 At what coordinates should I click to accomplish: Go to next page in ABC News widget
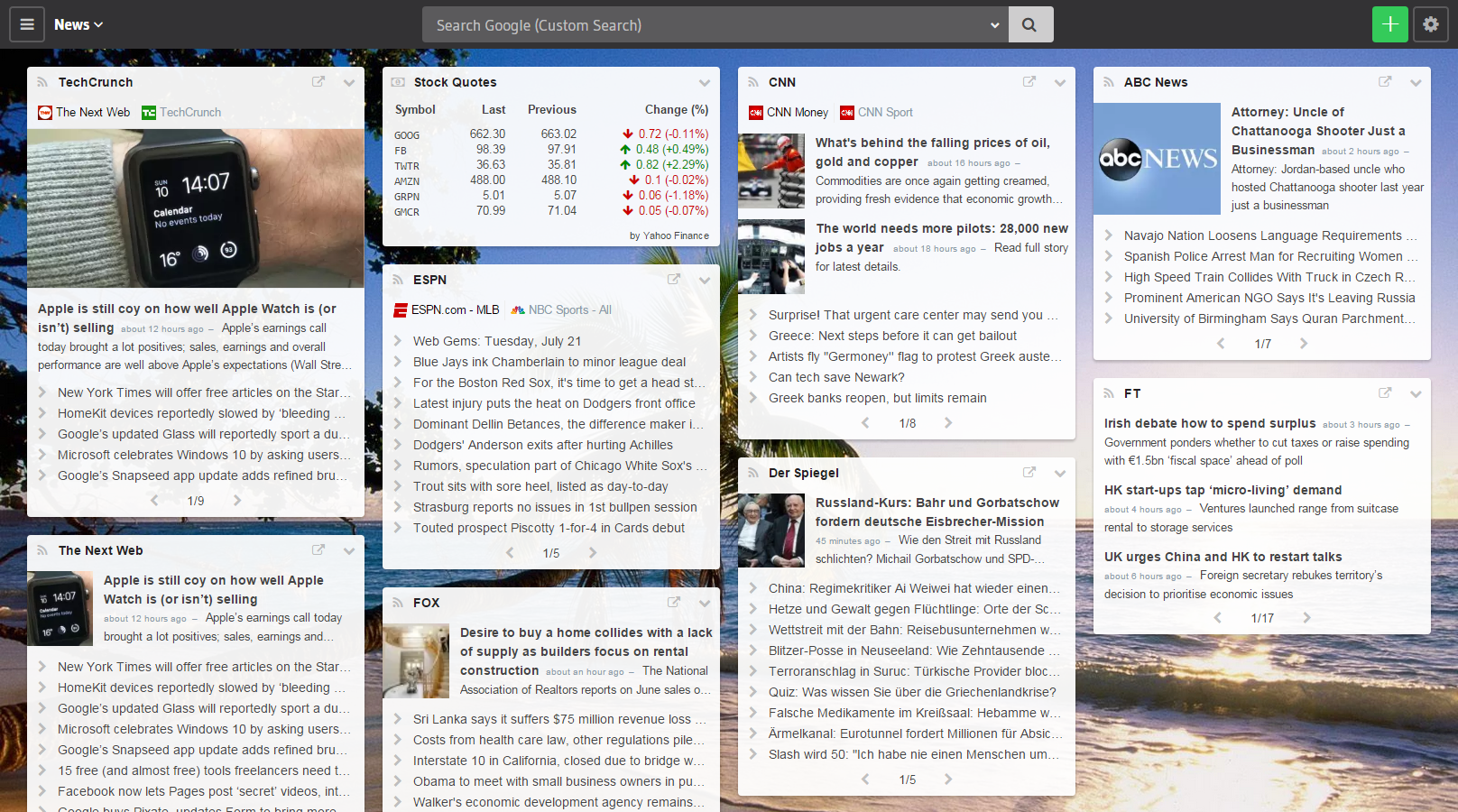click(1304, 344)
